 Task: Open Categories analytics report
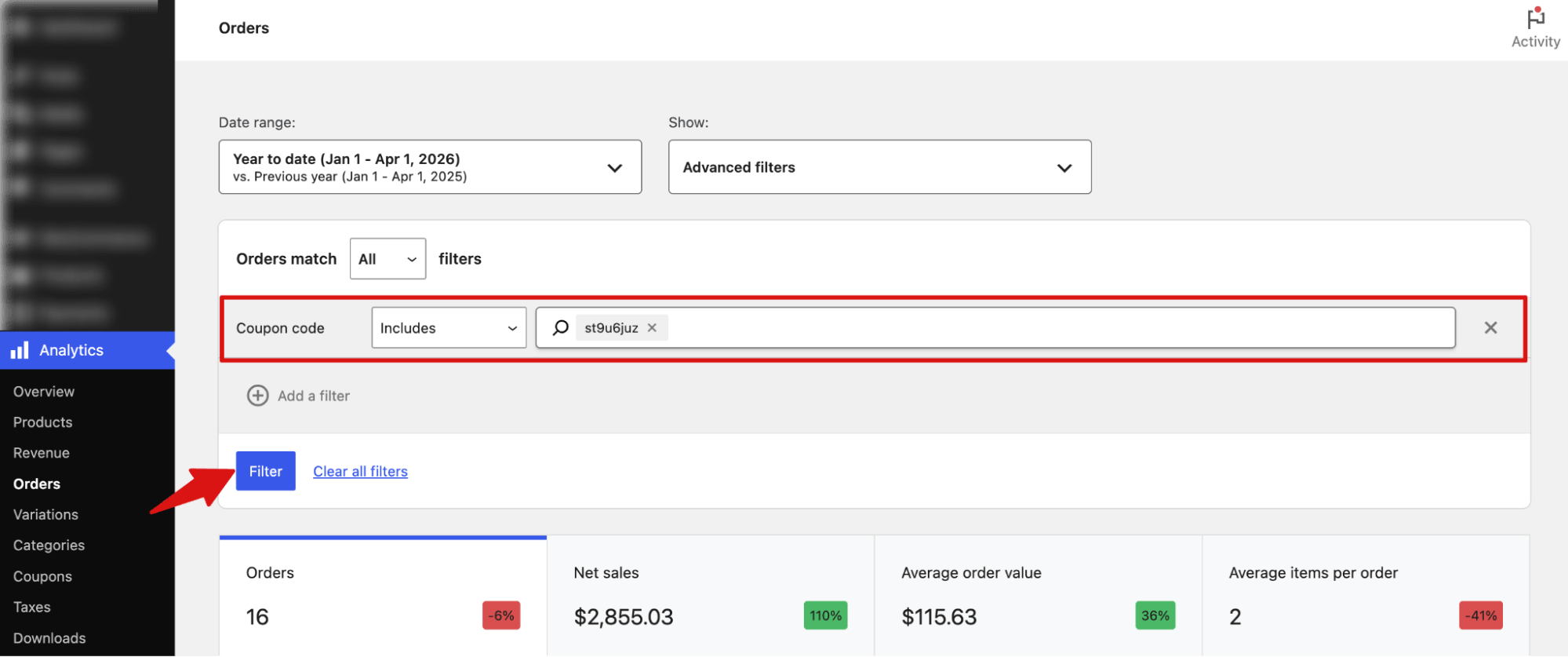(x=49, y=546)
